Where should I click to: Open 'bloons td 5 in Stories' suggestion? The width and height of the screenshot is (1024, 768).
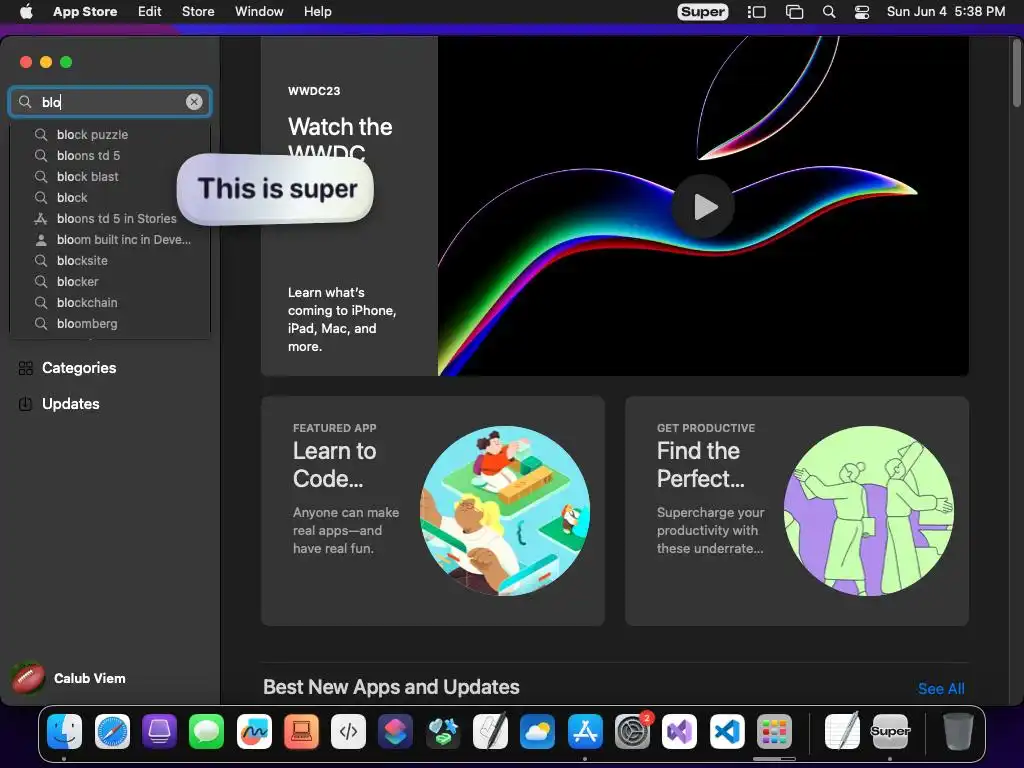pyautogui.click(x=110, y=218)
